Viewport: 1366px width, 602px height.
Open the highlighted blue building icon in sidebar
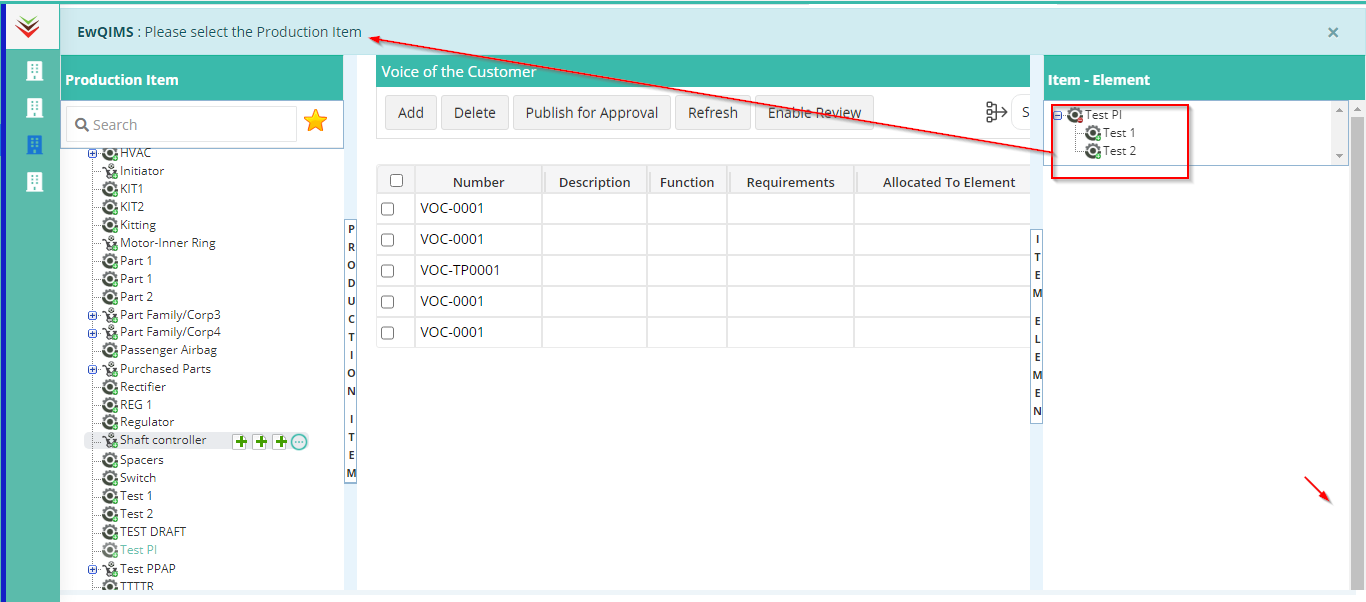(35, 145)
